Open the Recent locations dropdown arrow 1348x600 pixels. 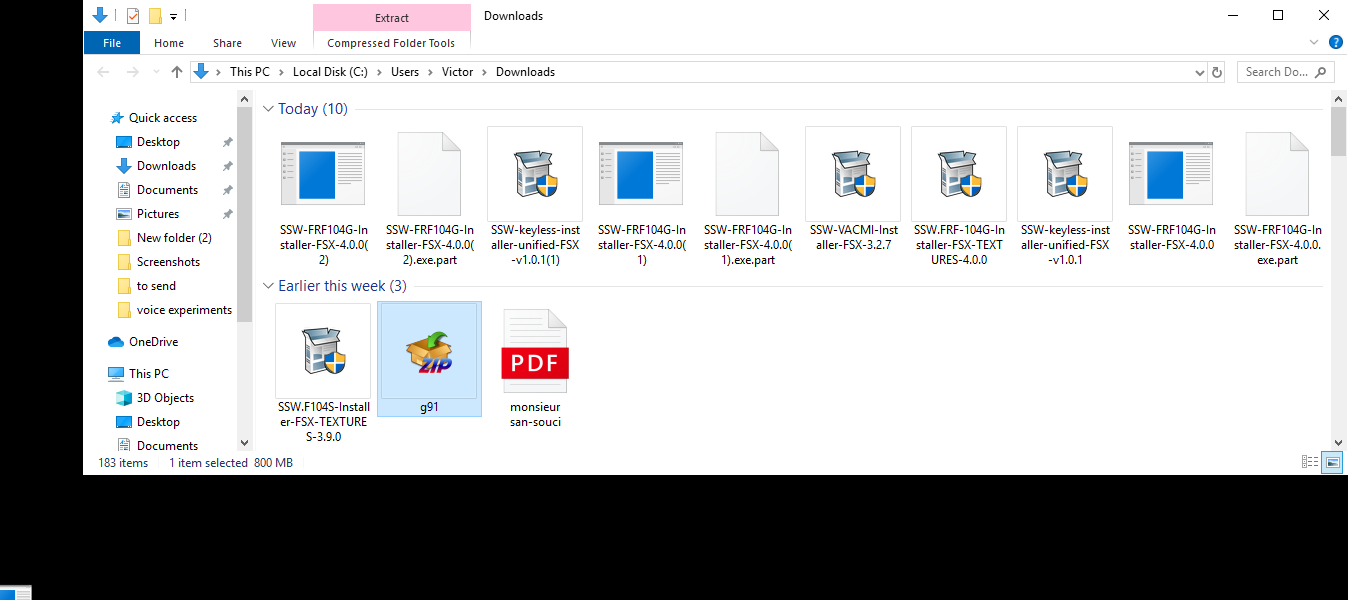click(155, 72)
